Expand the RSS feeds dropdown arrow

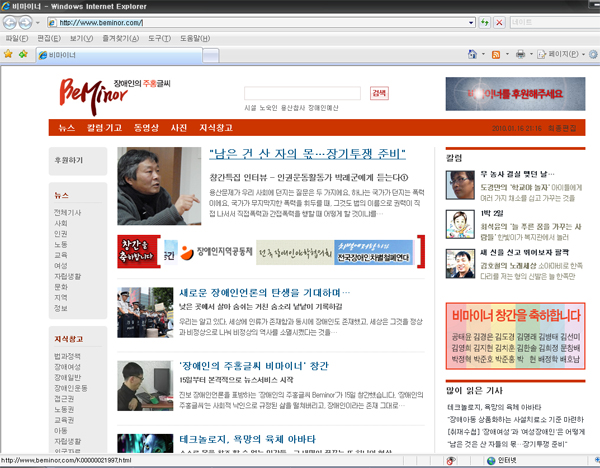(x=507, y=54)
